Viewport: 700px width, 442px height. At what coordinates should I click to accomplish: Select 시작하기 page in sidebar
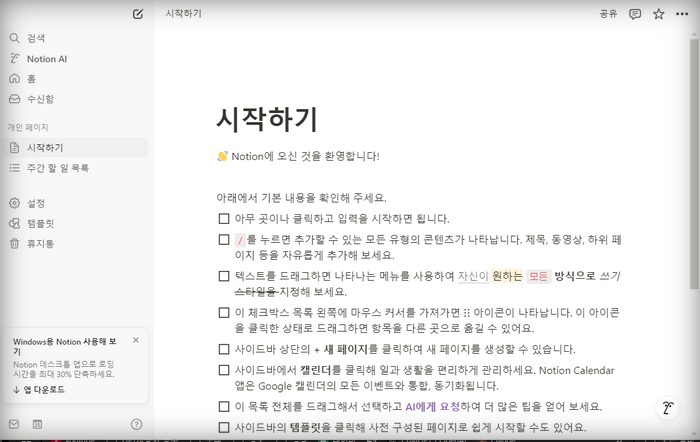(75, 148)
